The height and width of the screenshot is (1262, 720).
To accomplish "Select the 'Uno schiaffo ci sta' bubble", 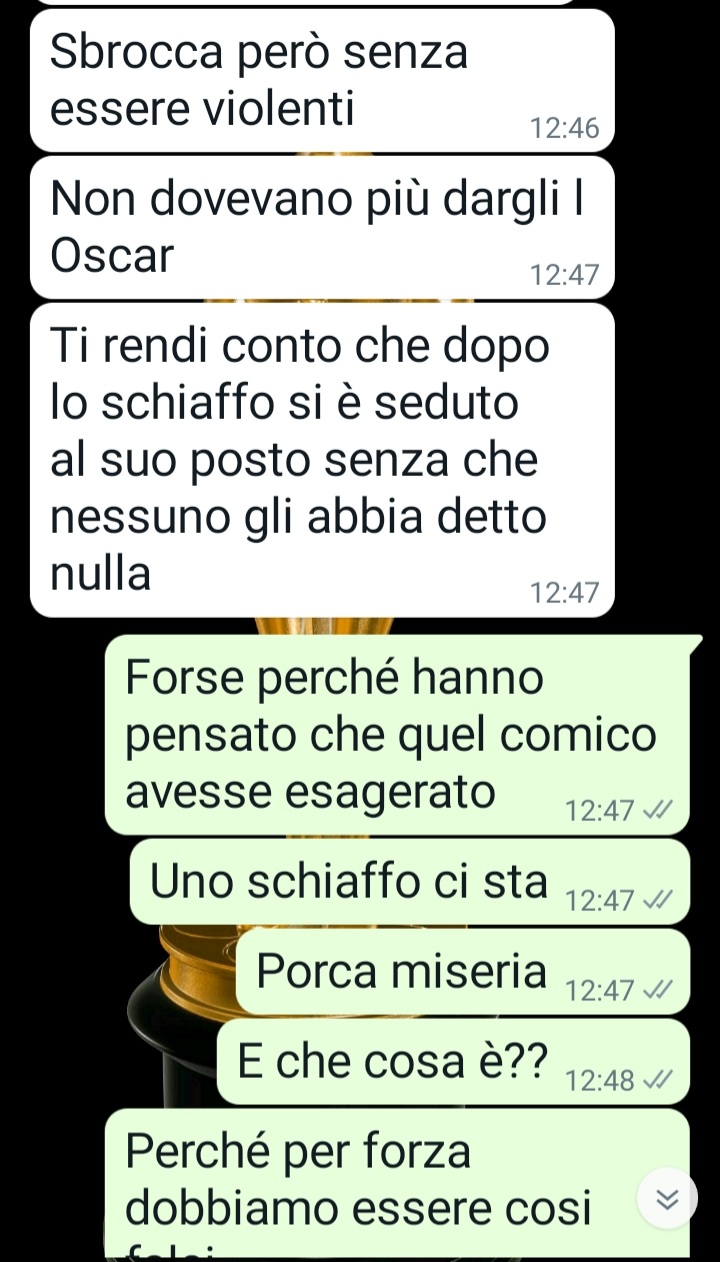I will point(410,881).
